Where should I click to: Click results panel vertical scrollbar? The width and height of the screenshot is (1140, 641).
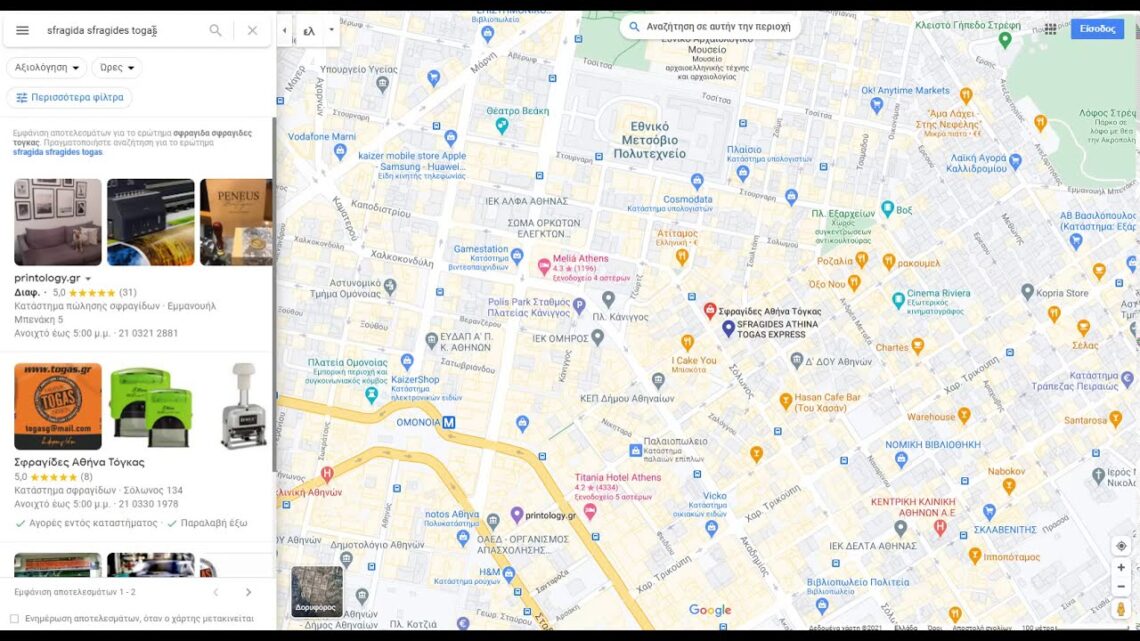pyautogui.click(x=274, y=294)
